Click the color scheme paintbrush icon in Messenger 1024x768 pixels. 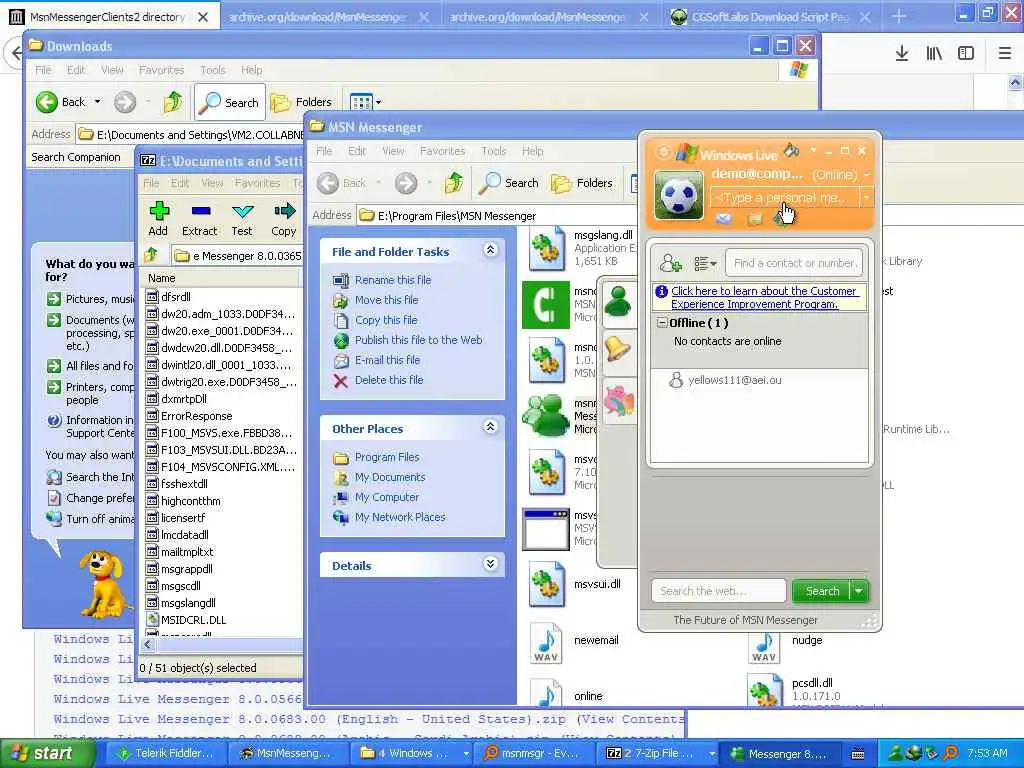(x=792, y=151)
